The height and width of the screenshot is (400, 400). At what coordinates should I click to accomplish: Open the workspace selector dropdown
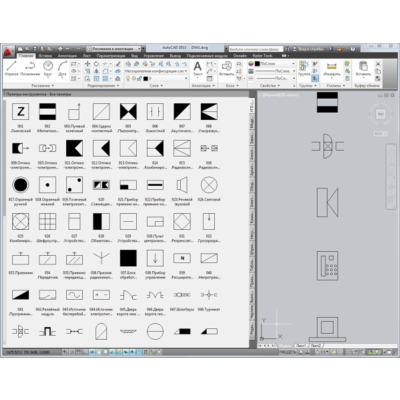click(114, 49)
